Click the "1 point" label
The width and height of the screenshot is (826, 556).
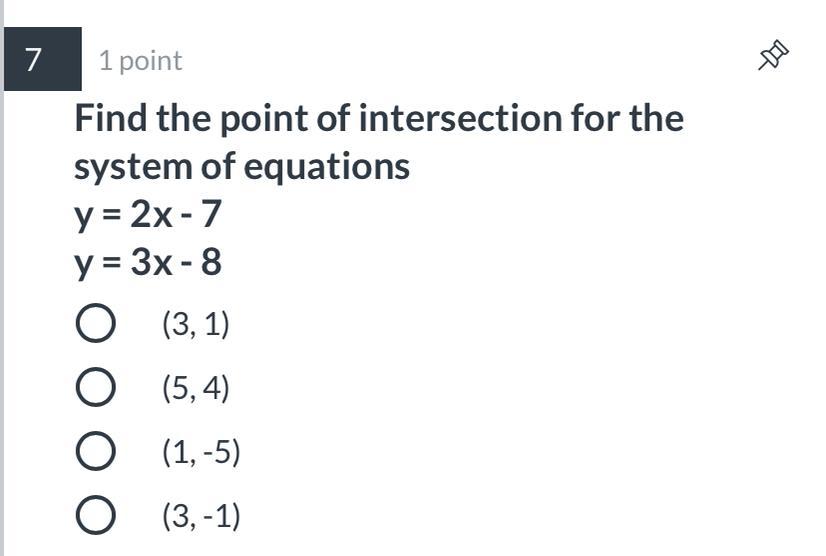click(x=140, y=61)
